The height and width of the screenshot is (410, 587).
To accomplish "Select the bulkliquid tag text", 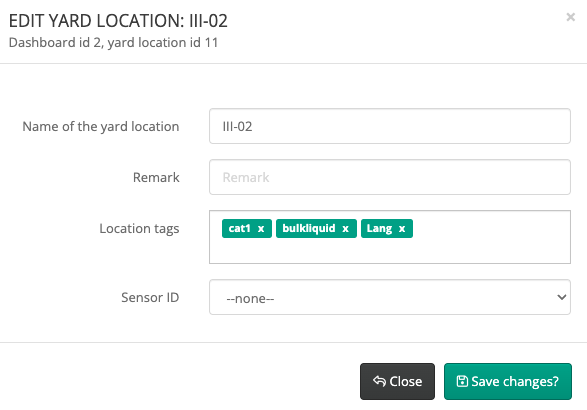I will tap(309, 228).
